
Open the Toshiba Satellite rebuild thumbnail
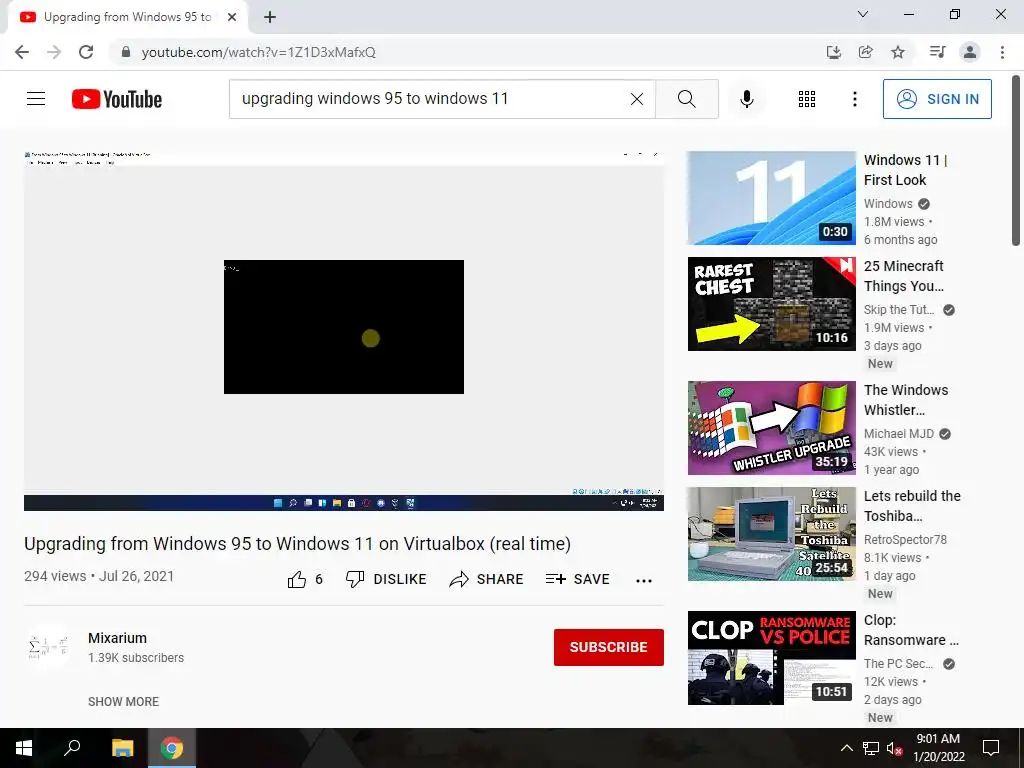coord(771,534)
